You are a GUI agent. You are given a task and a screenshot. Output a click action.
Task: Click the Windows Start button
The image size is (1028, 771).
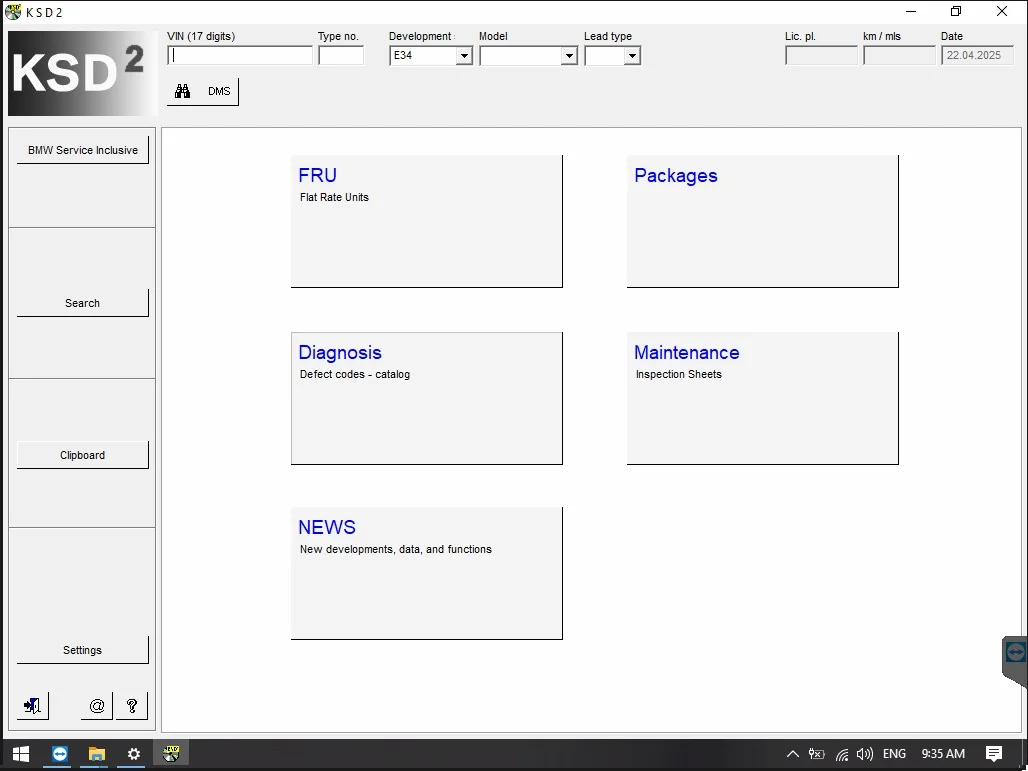[x=20, y=754]
